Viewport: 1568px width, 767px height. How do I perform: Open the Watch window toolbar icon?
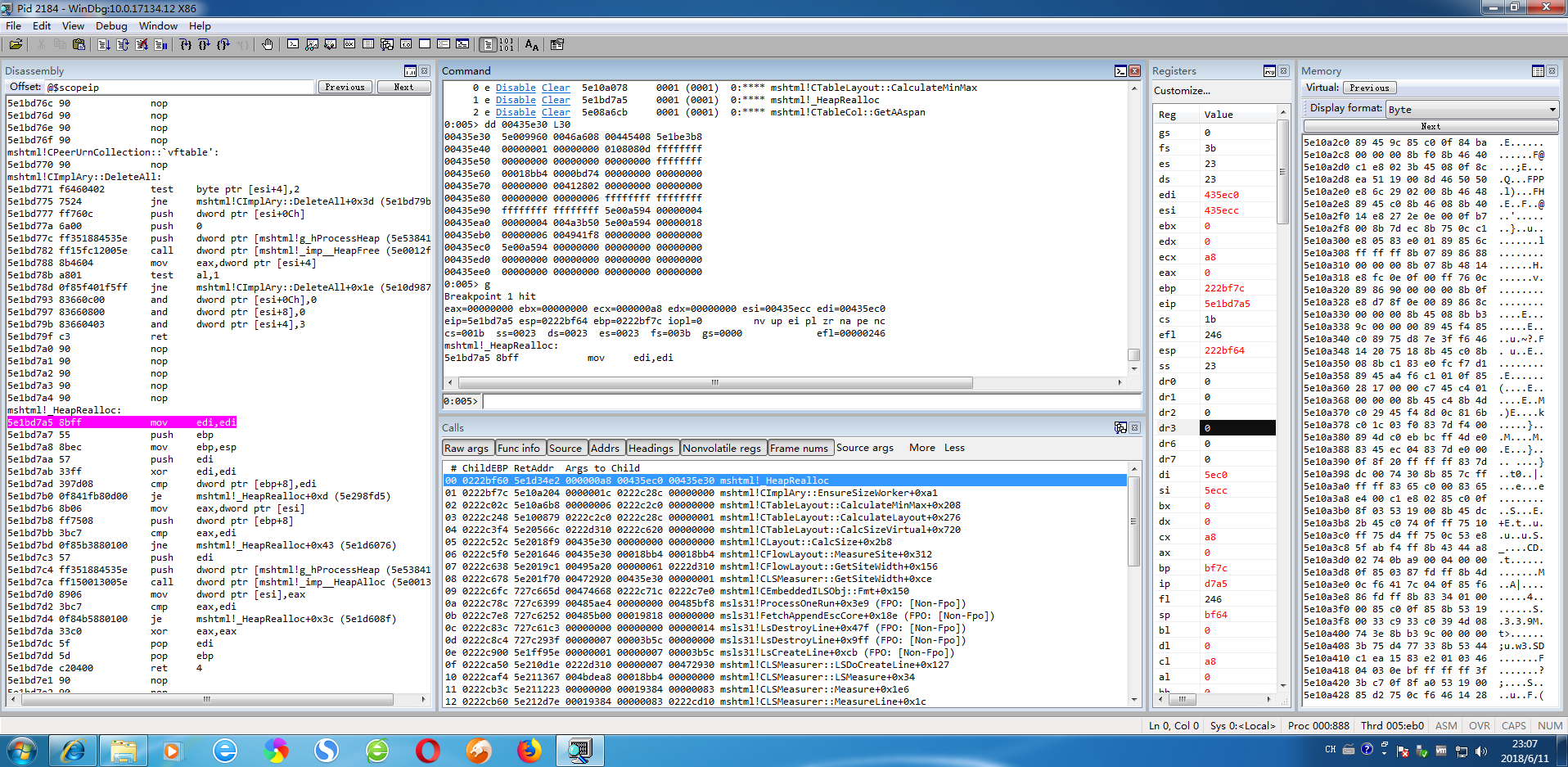(x=312, y=44)
